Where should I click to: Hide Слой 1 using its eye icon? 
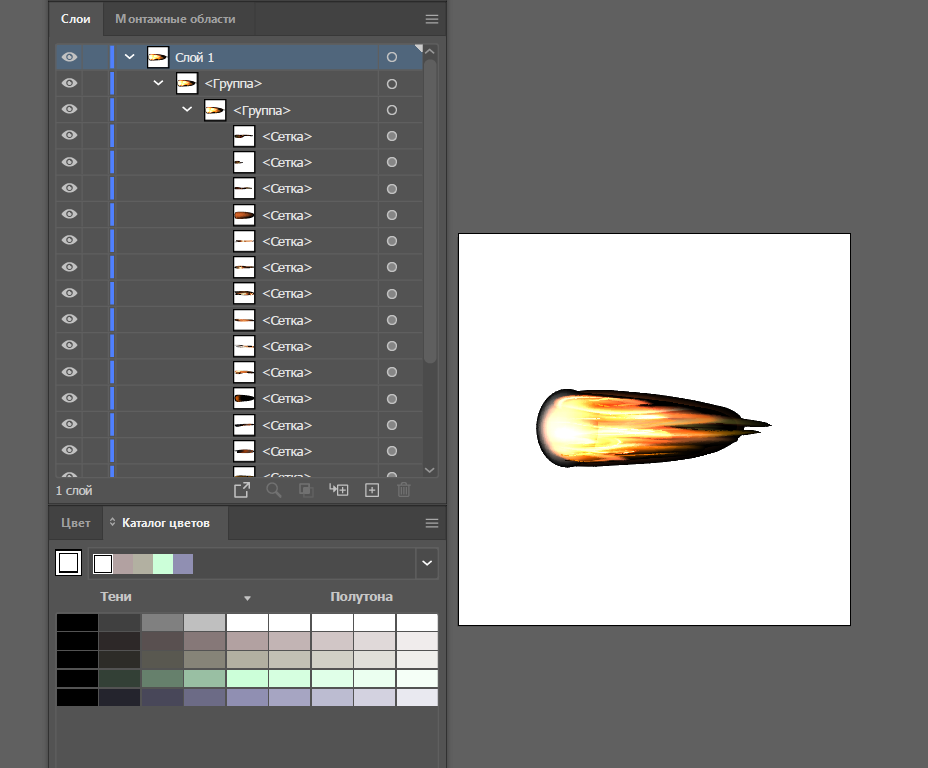coord(69,58)
